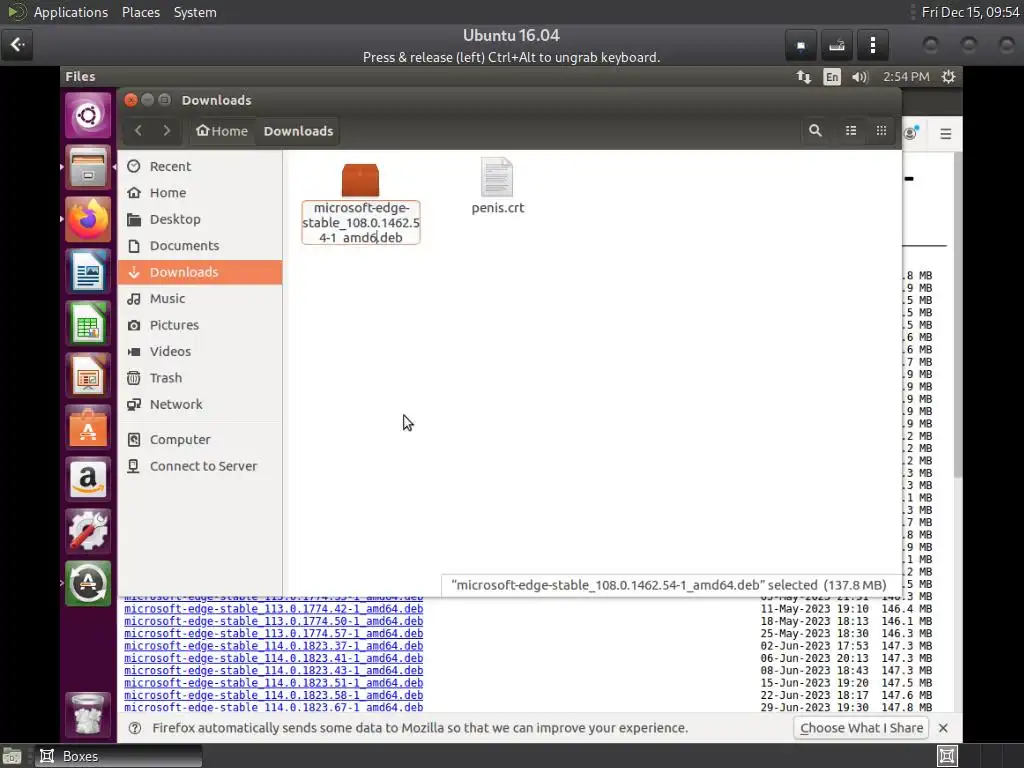
Task: Switch to Boxes in the bottom taskbar
Action: (118, 756)
